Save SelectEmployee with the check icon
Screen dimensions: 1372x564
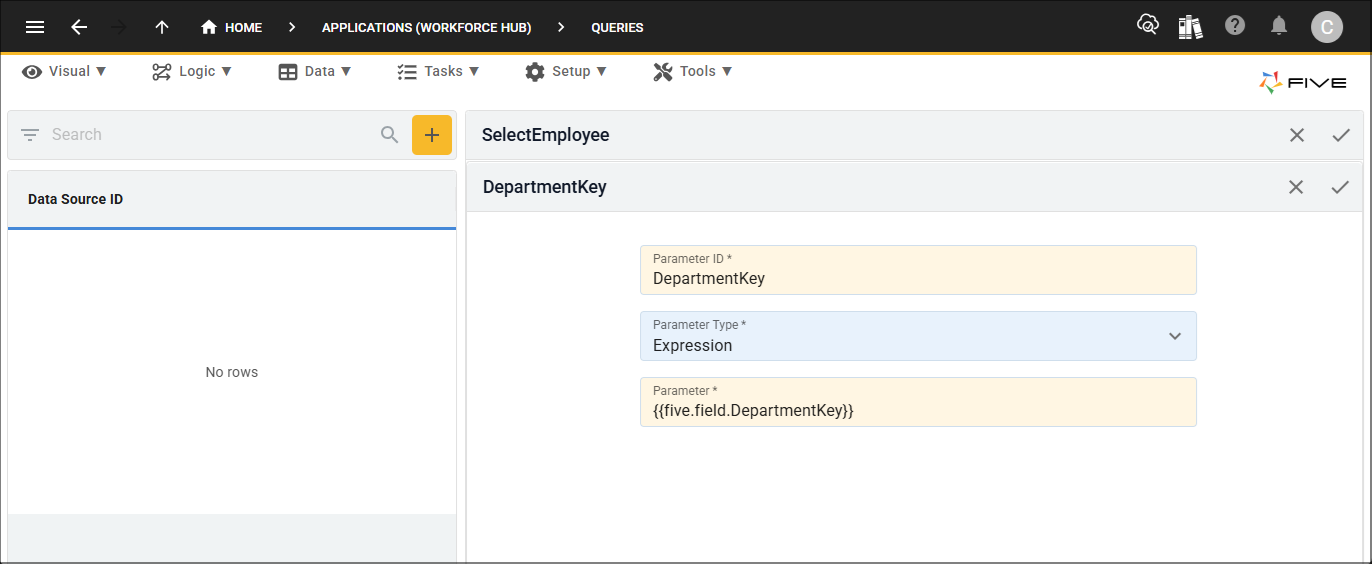pyautogui.click(x=1341, y=135)
